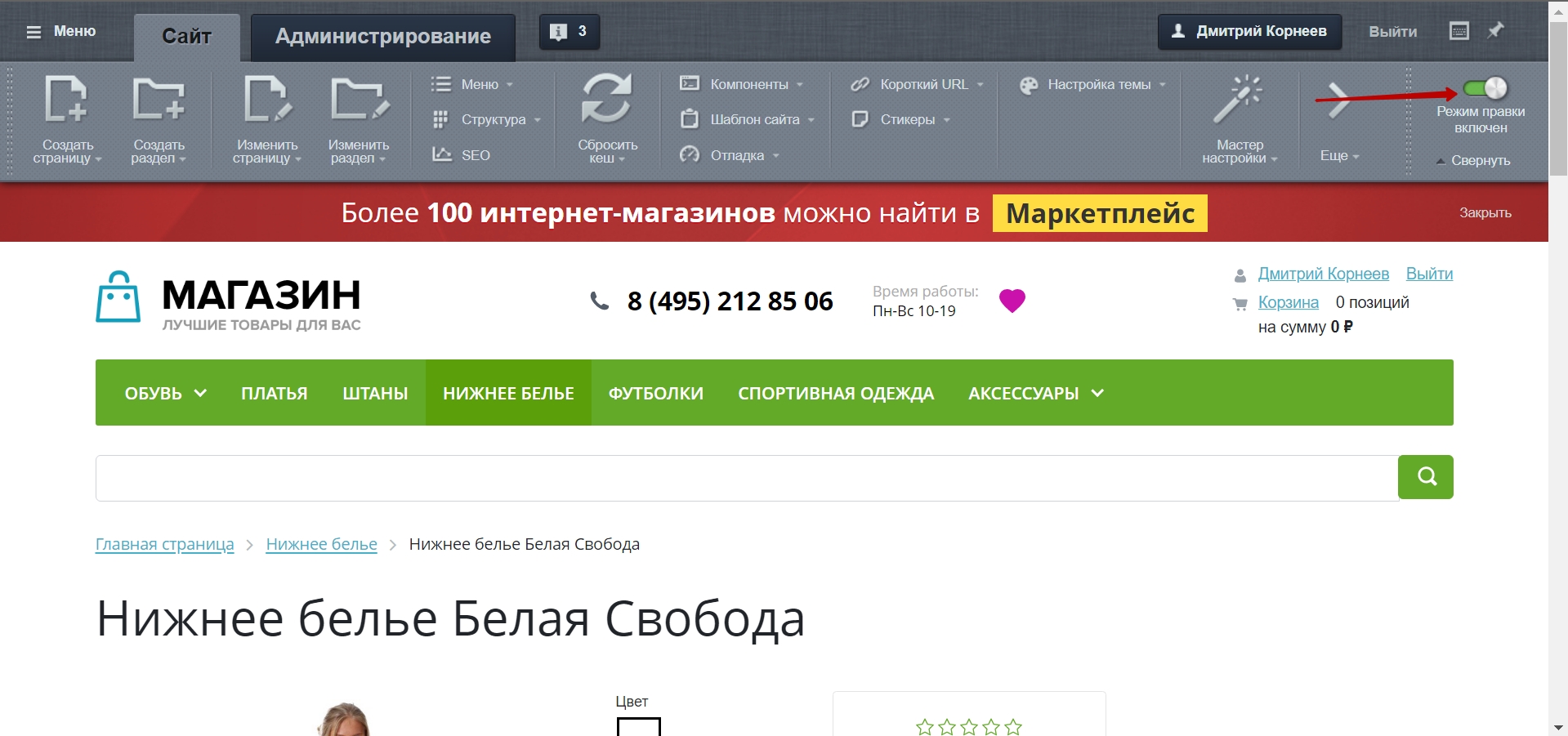The image size is (1568, 736).
Task: Click the green search magnifier button
Action: 1425,477
